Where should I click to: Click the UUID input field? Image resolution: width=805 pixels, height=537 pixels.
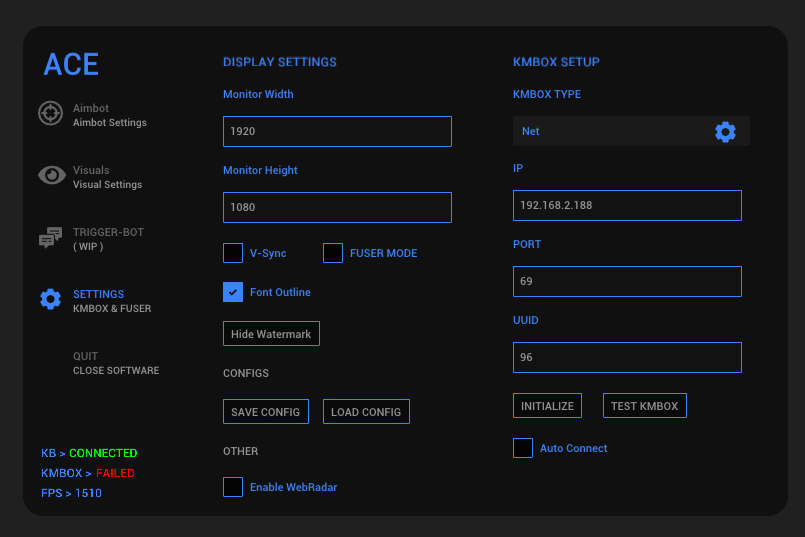coord(627,357)
